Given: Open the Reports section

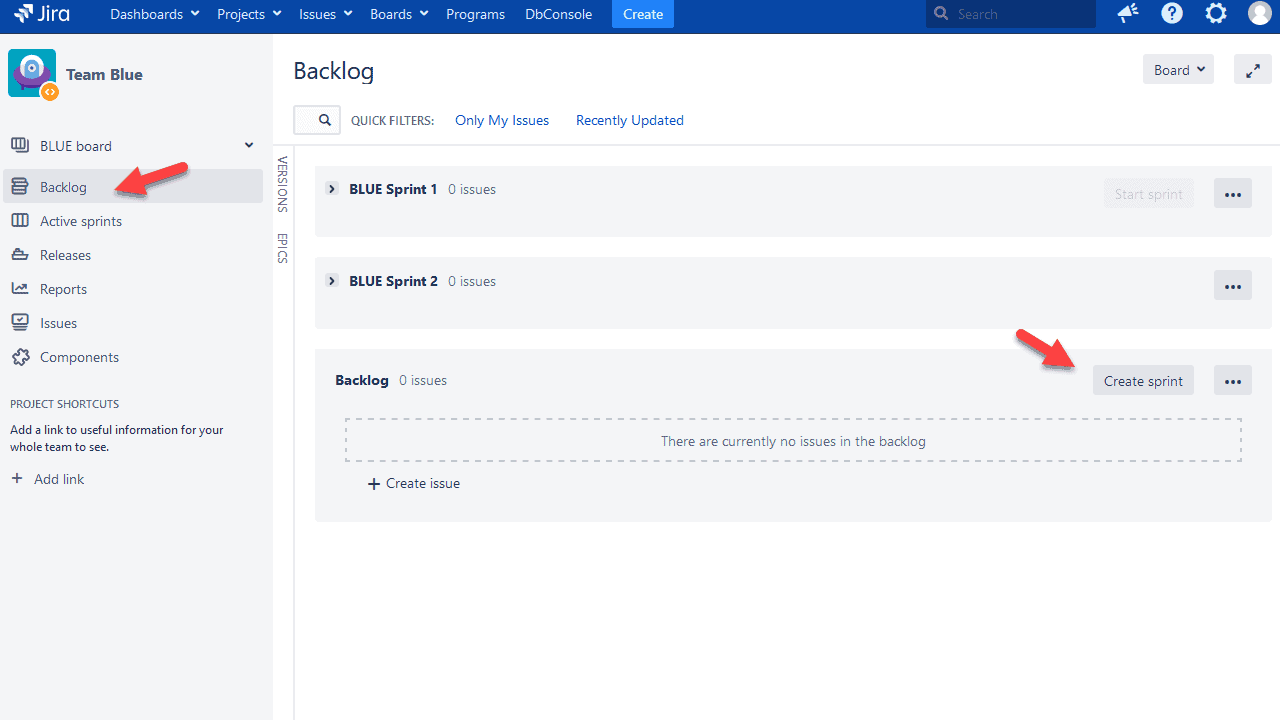Looking at the screenshot, I should pyautogui.click(x=61, y=288).
